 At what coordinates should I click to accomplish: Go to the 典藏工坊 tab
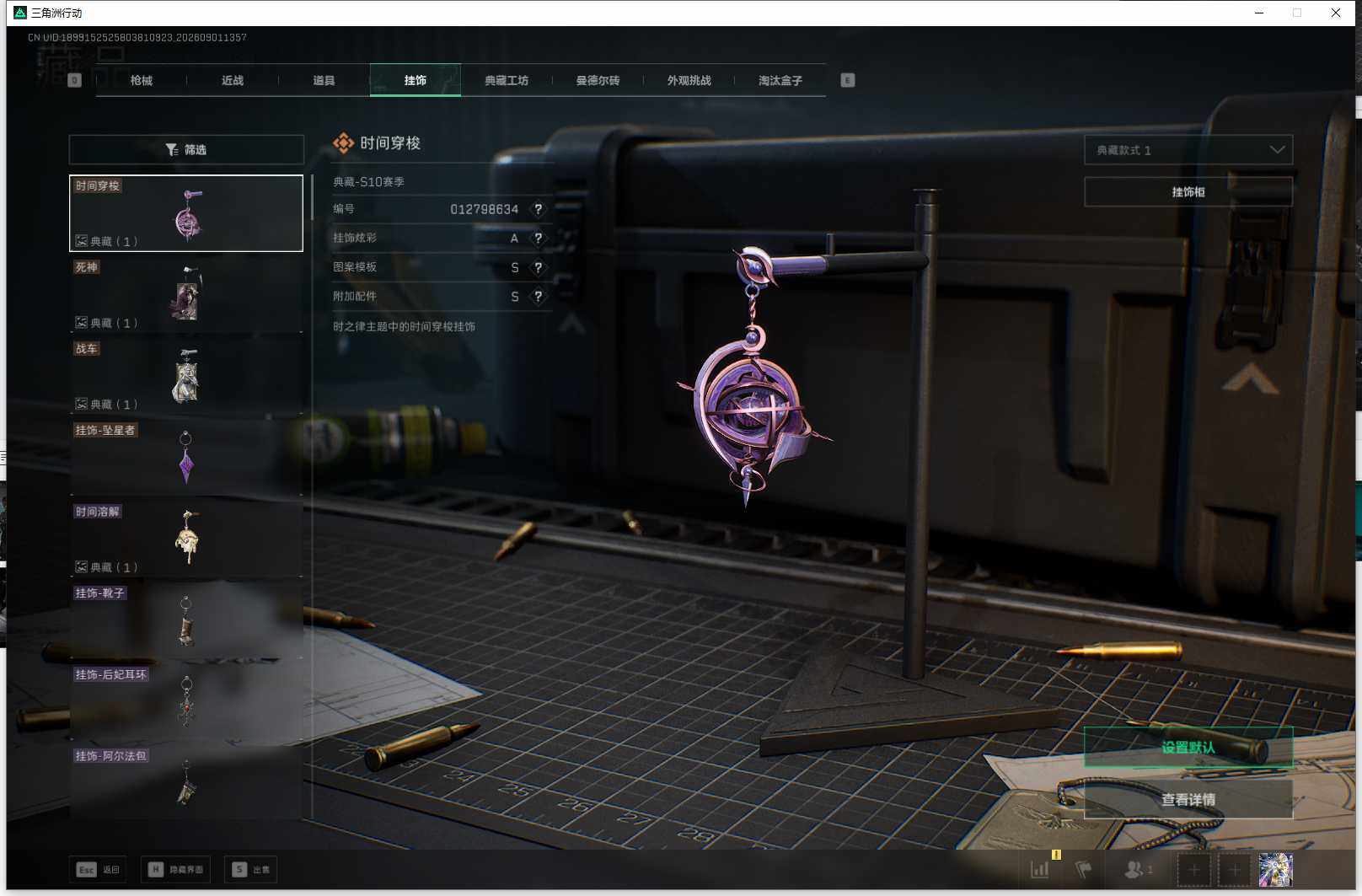[507, 80]
